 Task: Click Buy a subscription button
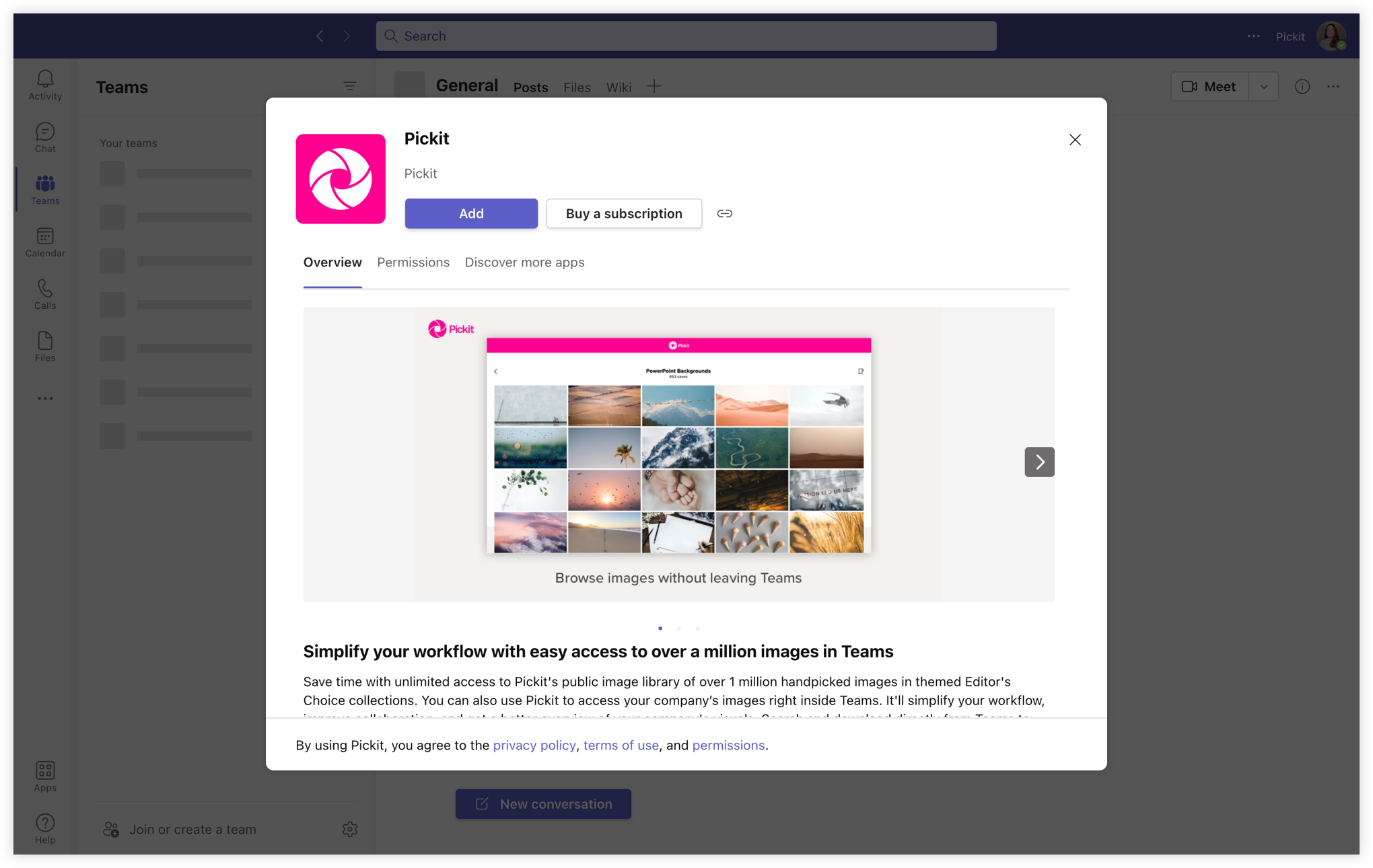pyautogui.click(x=623, y=213)
